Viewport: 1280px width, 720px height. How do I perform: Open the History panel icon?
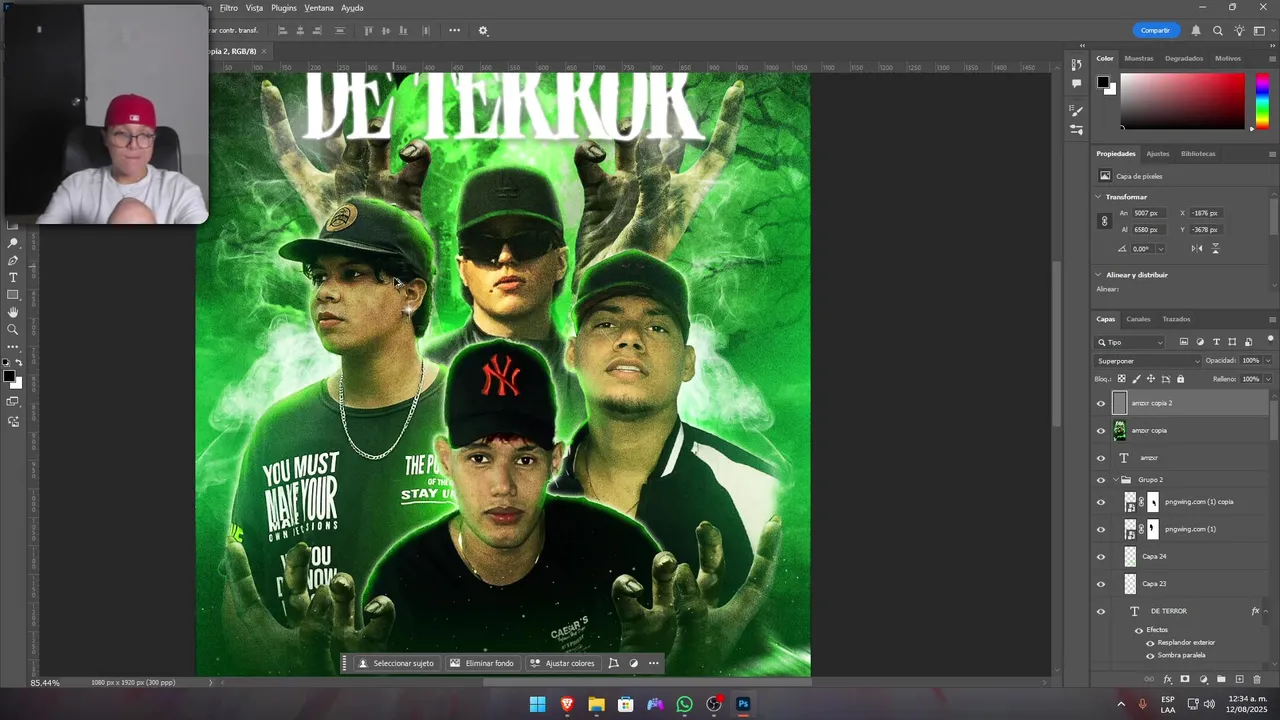click(x=1076, y=64)
